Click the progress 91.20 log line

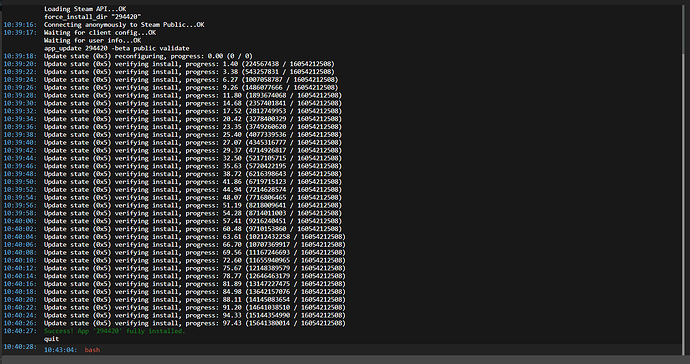(195, 308)
